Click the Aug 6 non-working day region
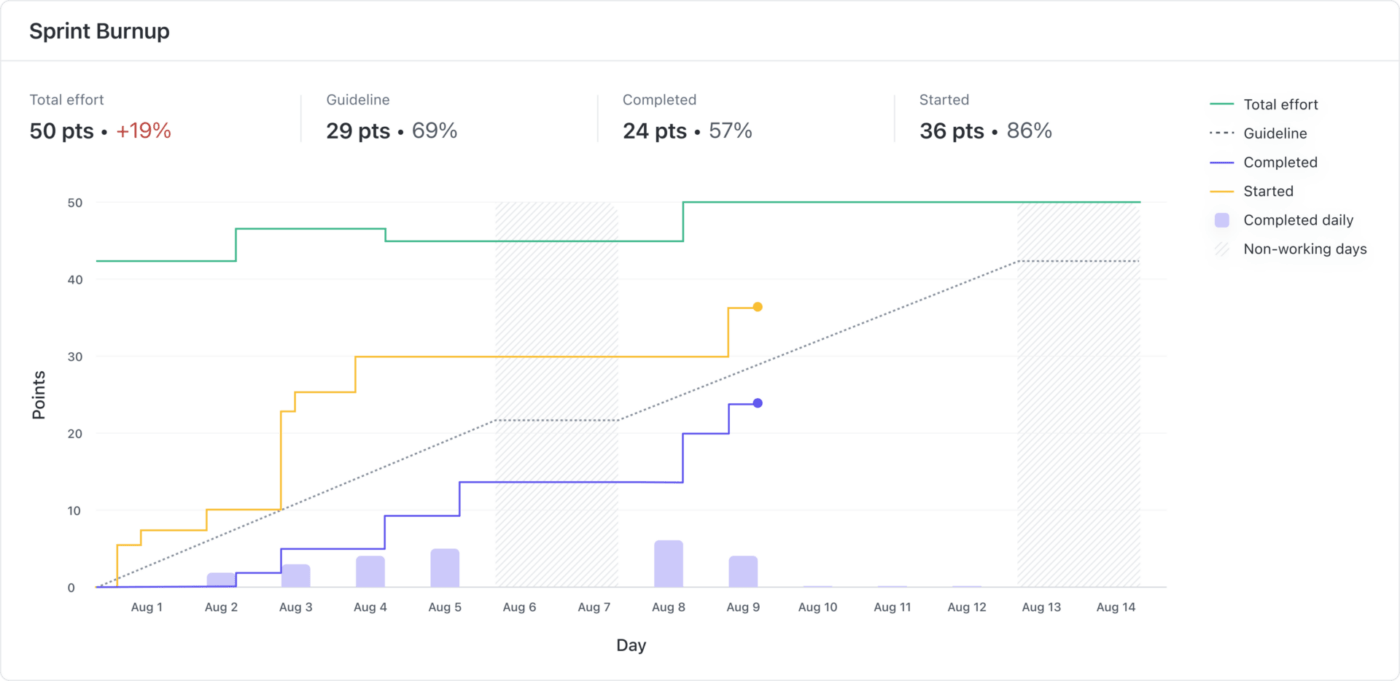 pos(520,400)
